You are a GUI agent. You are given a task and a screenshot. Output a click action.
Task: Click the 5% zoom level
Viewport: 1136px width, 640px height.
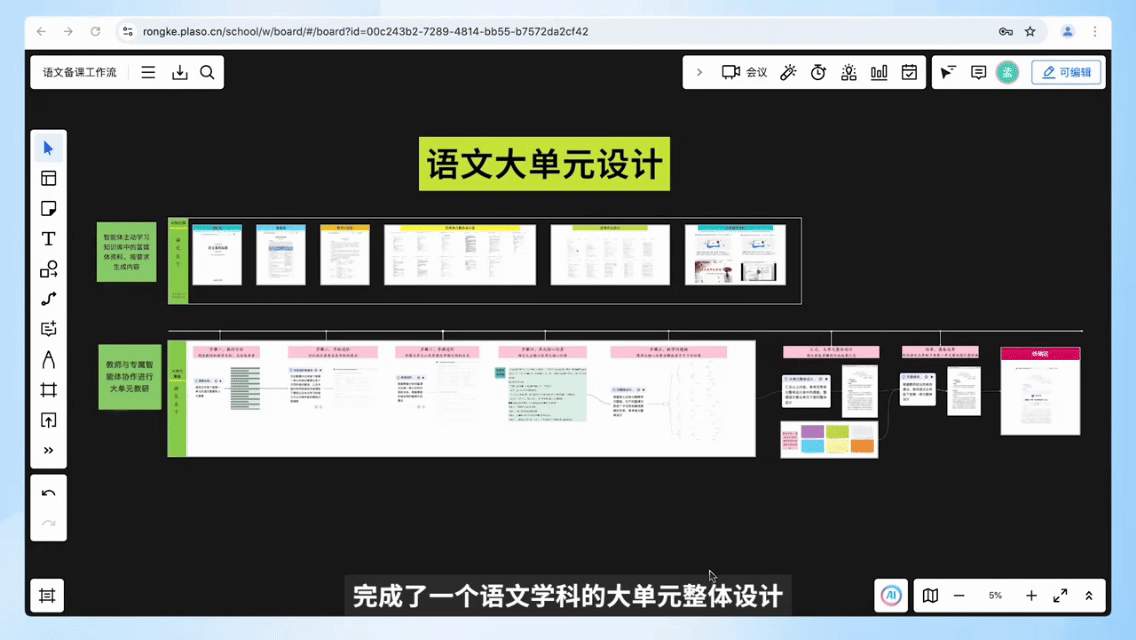coord(995,596)
